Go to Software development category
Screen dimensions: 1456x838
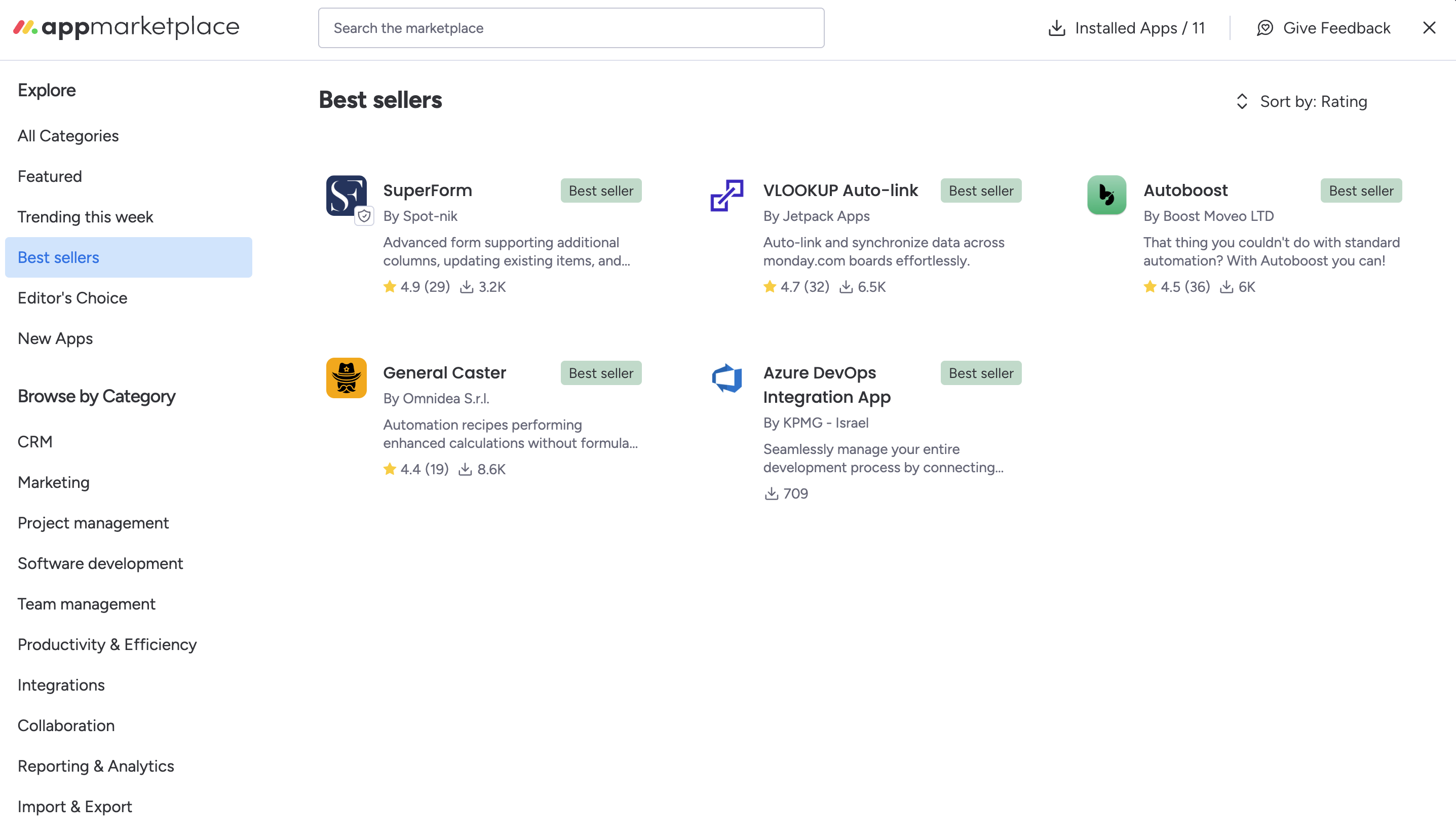[x=100, y=563]
